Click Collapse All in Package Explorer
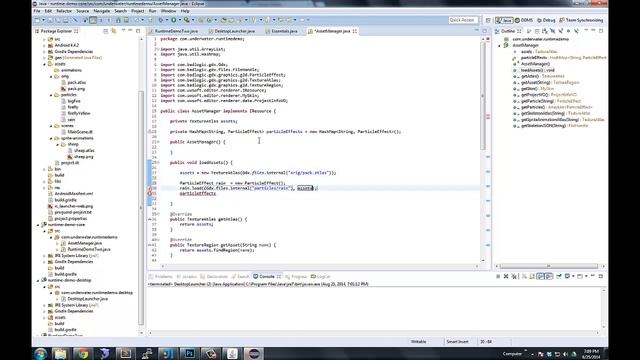The height and width of the screenshot is (360, 640). [106, 31]
